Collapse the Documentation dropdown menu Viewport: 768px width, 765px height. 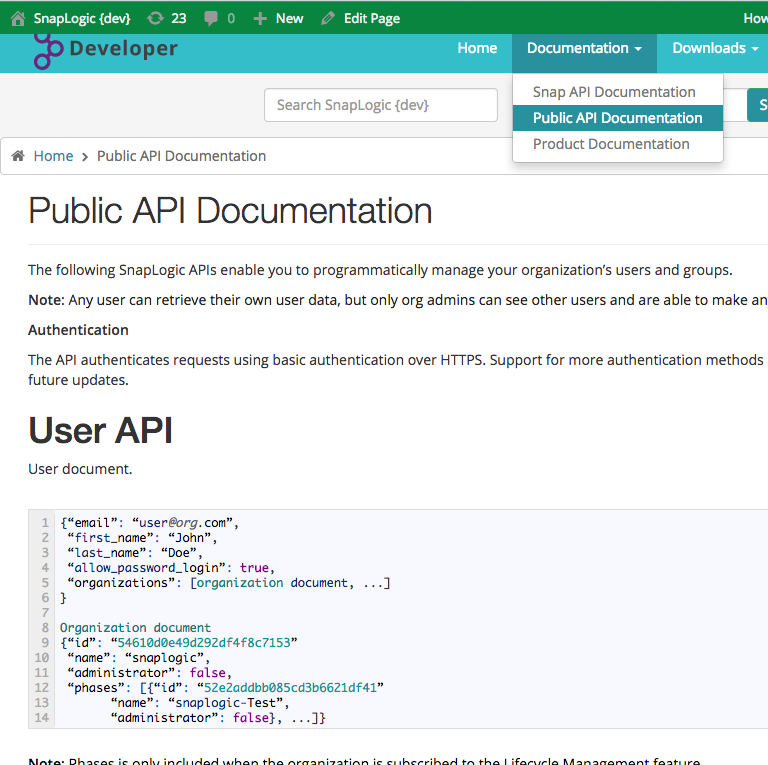point(584,48)
